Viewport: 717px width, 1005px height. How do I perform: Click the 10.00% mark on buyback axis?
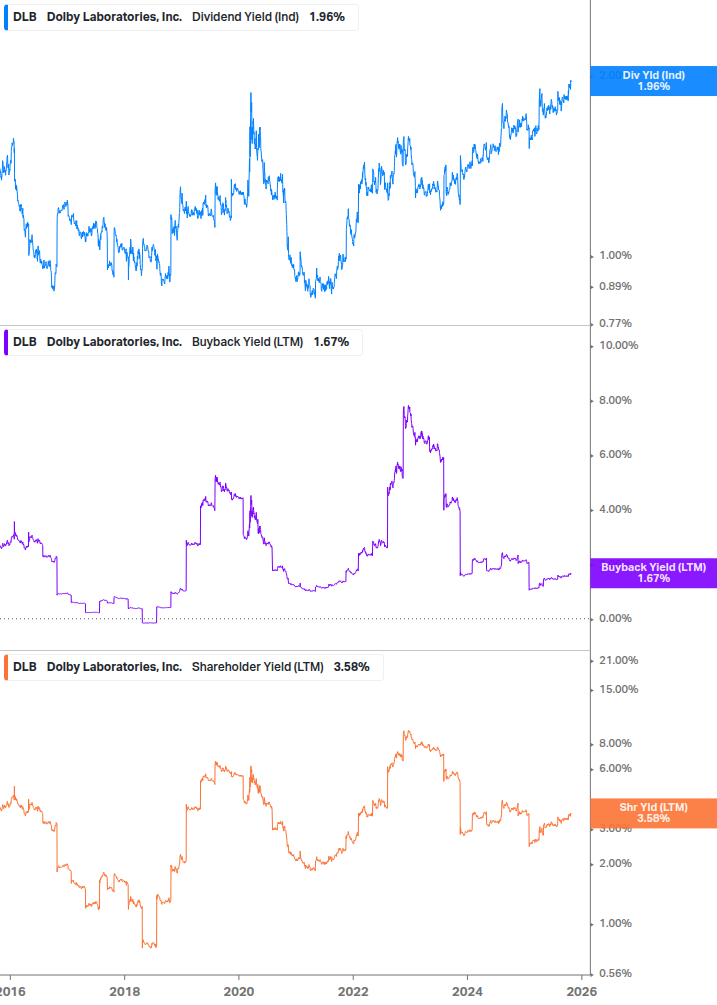(617, 346)
